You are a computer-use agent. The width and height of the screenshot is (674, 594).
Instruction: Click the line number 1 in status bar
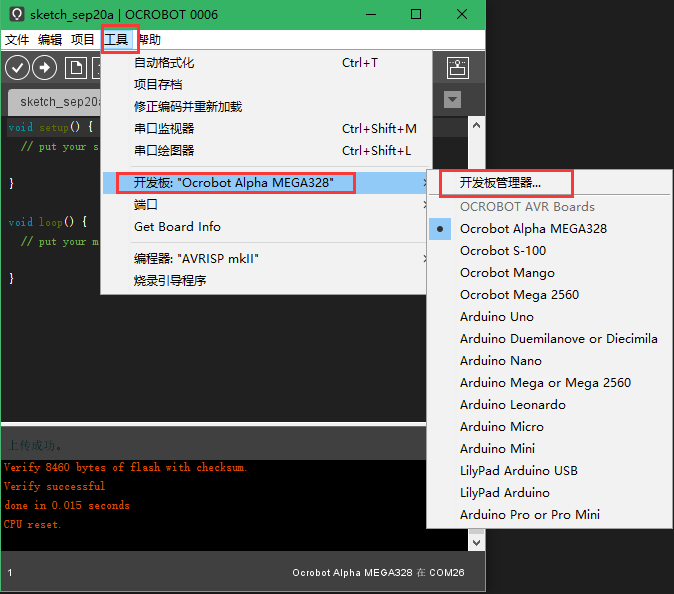pyautogui.click(x=10, y=573)
